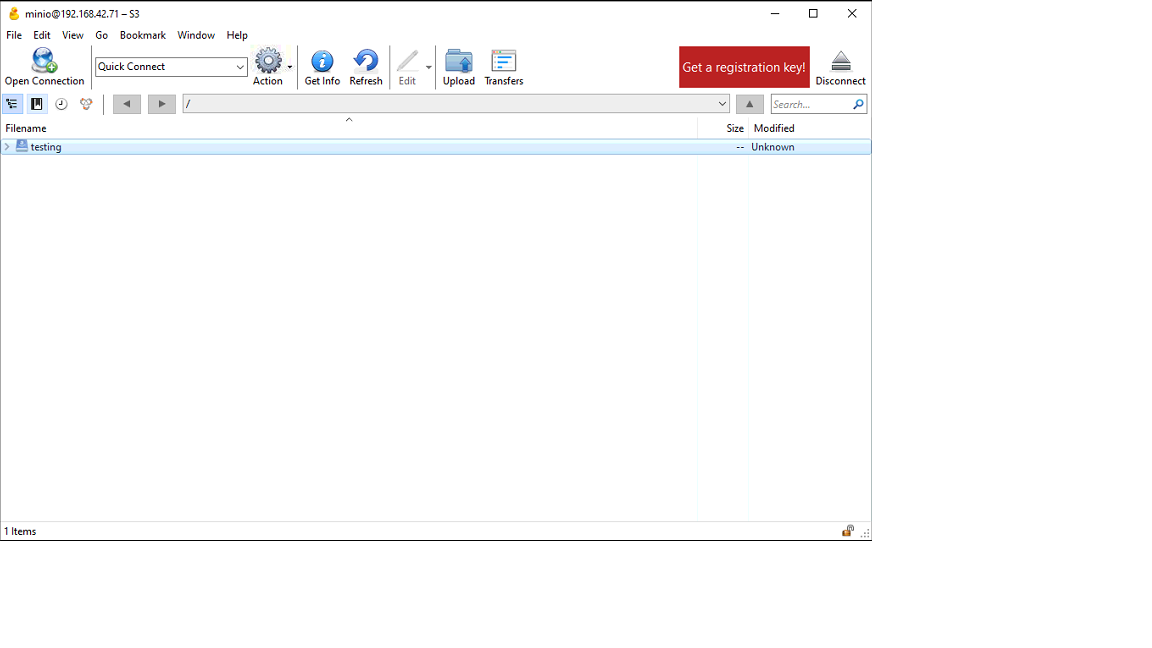Open the File menu
1152x648 pixels.
[x=14, y=35]
